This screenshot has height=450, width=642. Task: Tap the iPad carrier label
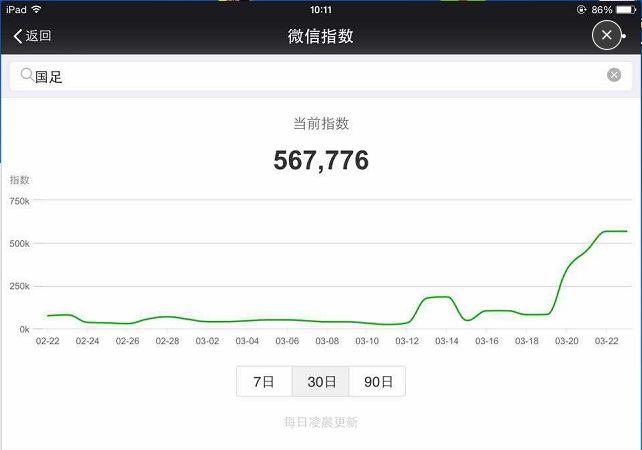pos(16,9)
